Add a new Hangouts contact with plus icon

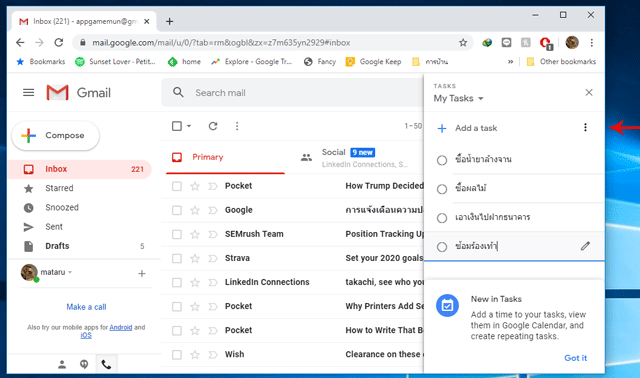tap(142, 273)
